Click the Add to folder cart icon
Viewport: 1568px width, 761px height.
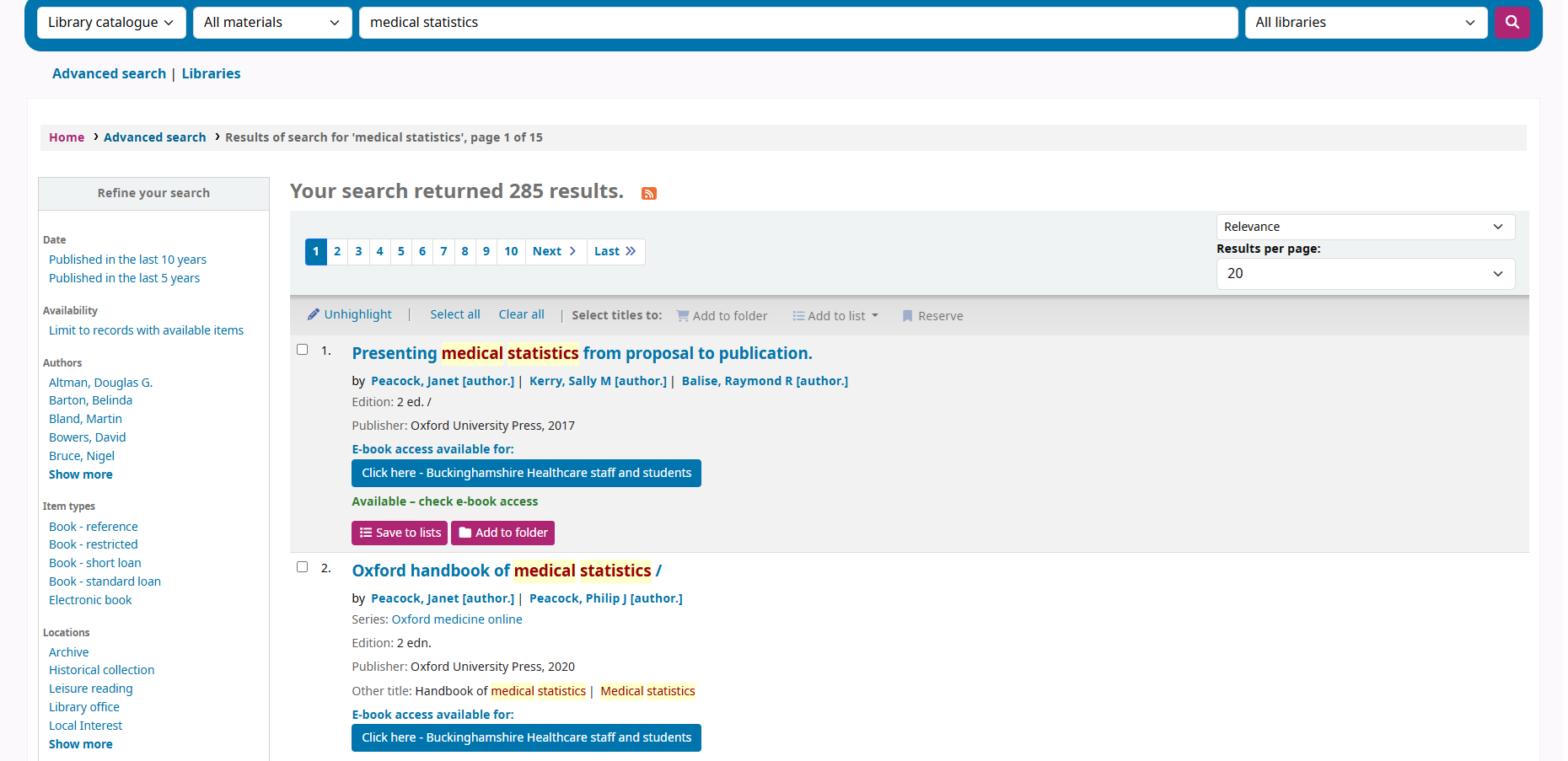pos(683,315)
